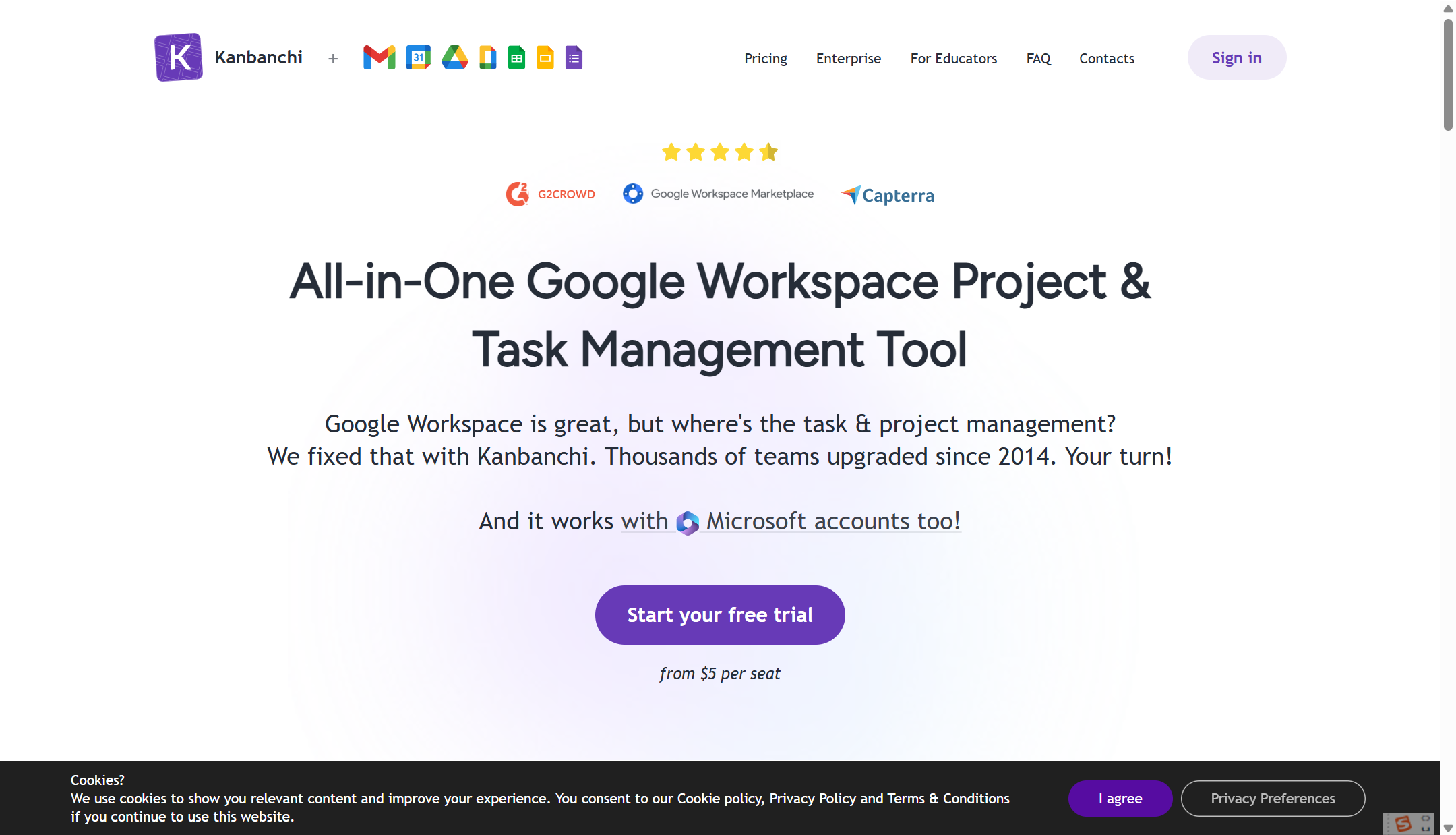Click Start your free trial button
1456x835 pixels.
[x=720, y=614]
